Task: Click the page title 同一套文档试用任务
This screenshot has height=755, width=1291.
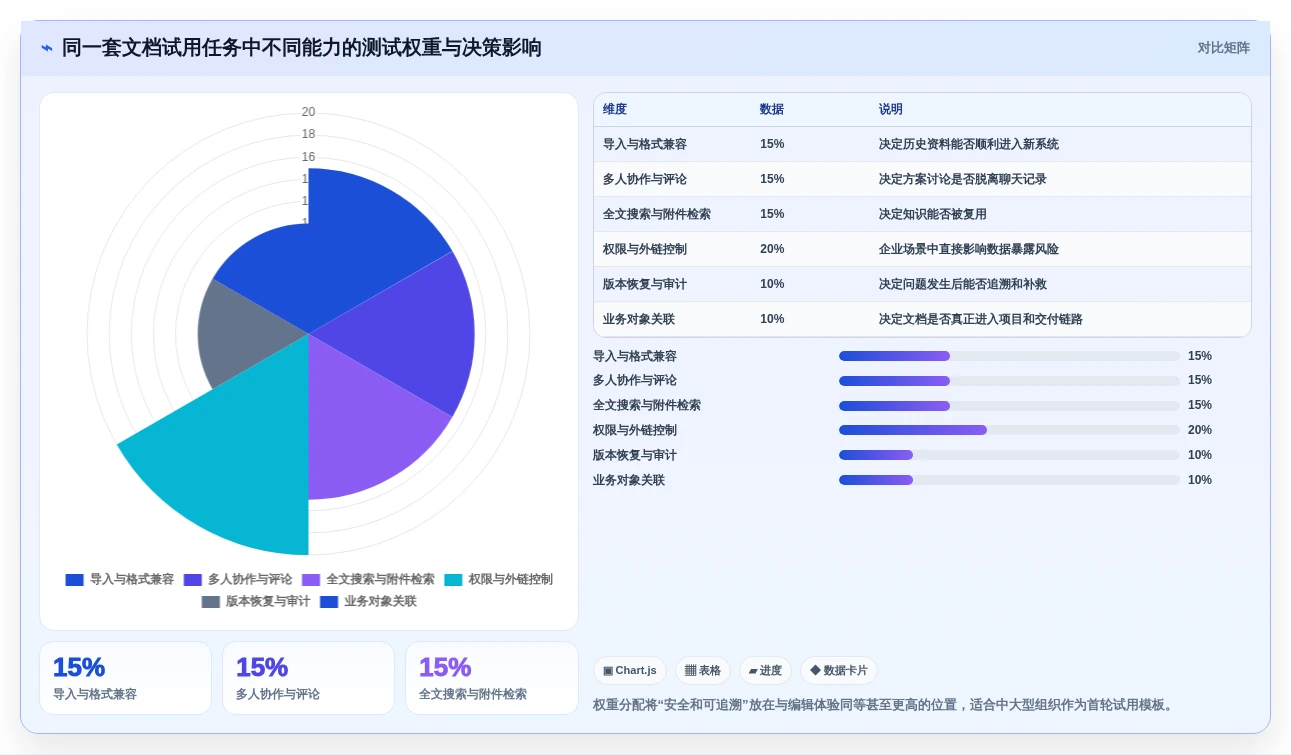Action: click(x=301, y=48)
